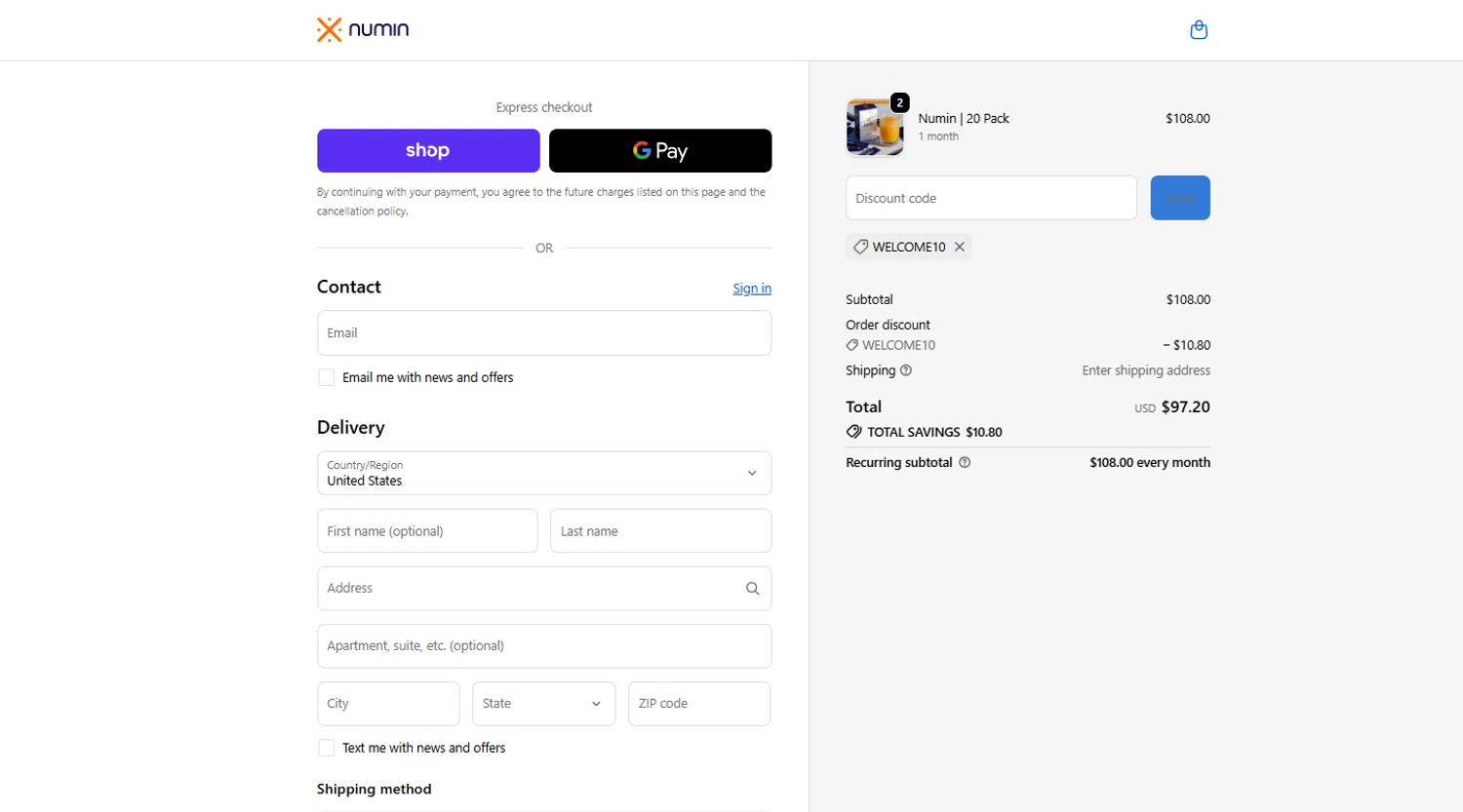Apply the discount code button
The image size is (1463, 812).
point(1180,198)
